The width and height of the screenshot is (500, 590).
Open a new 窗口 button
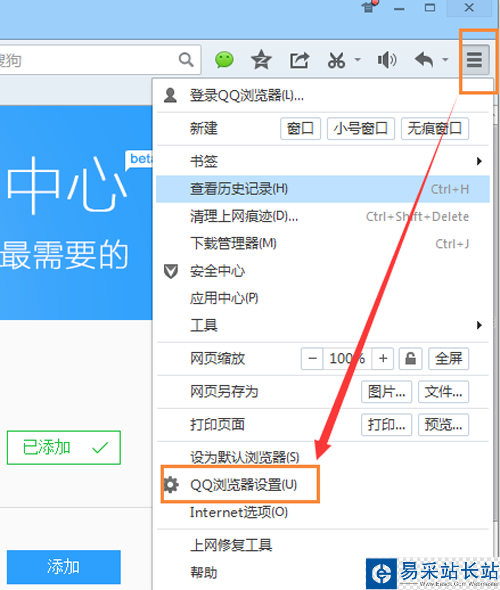(x=300, y=129)
